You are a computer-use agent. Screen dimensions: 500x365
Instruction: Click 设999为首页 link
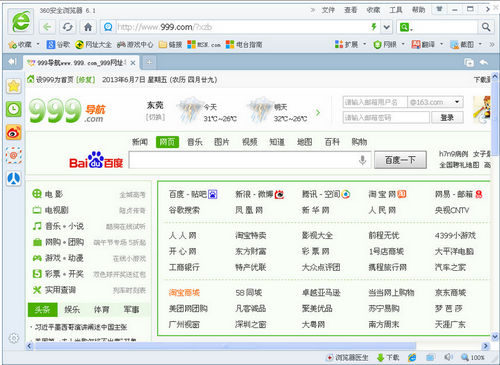point(55,80)
